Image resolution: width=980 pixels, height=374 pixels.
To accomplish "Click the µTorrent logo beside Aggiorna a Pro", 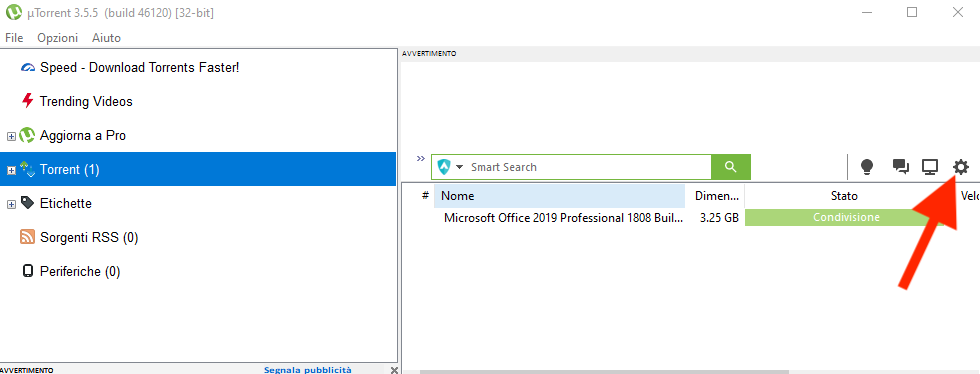I will 27,134.
